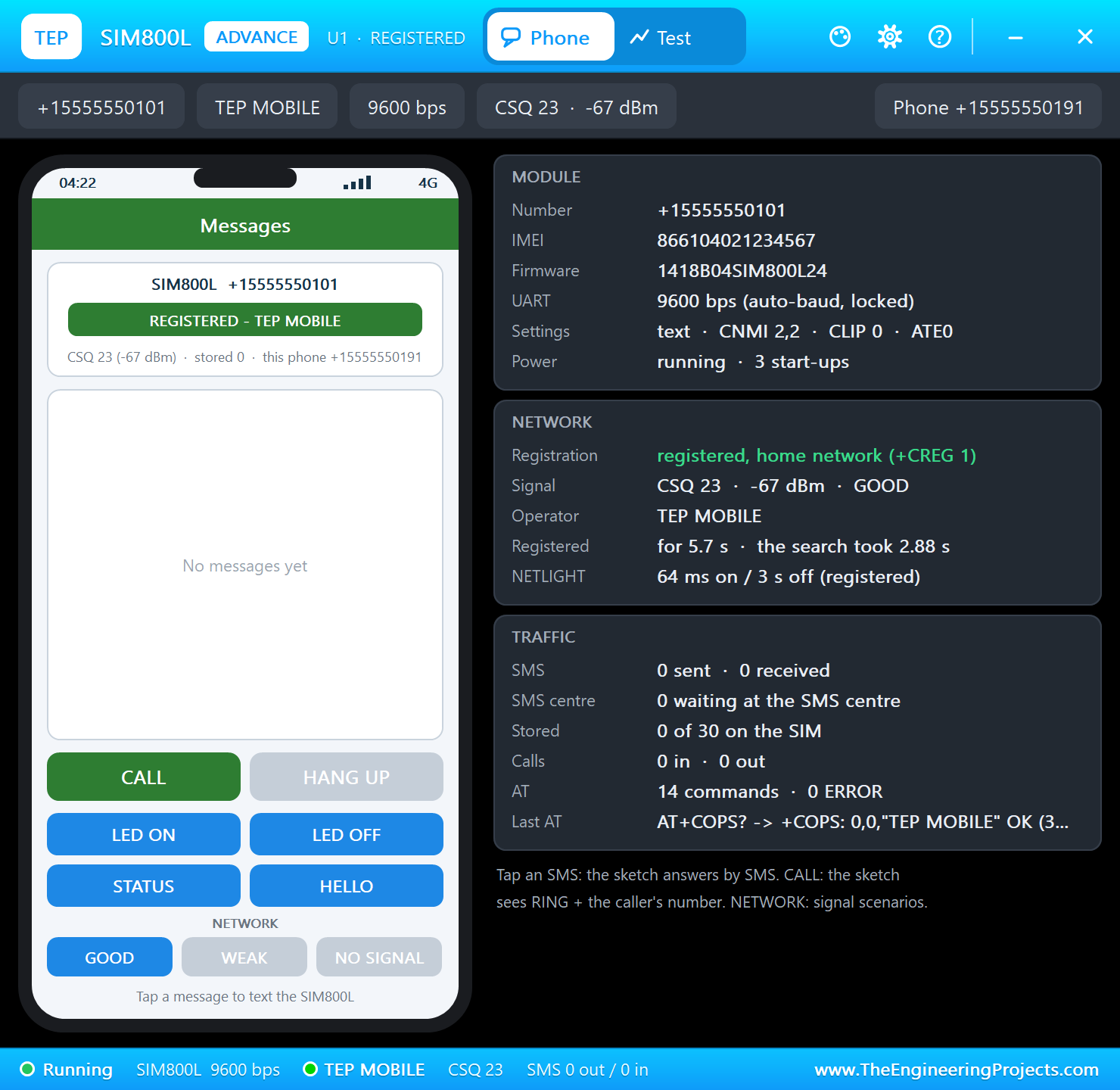Select the GOOD network scenario
Screen dimensions: 1120x1090
point(110,957)
